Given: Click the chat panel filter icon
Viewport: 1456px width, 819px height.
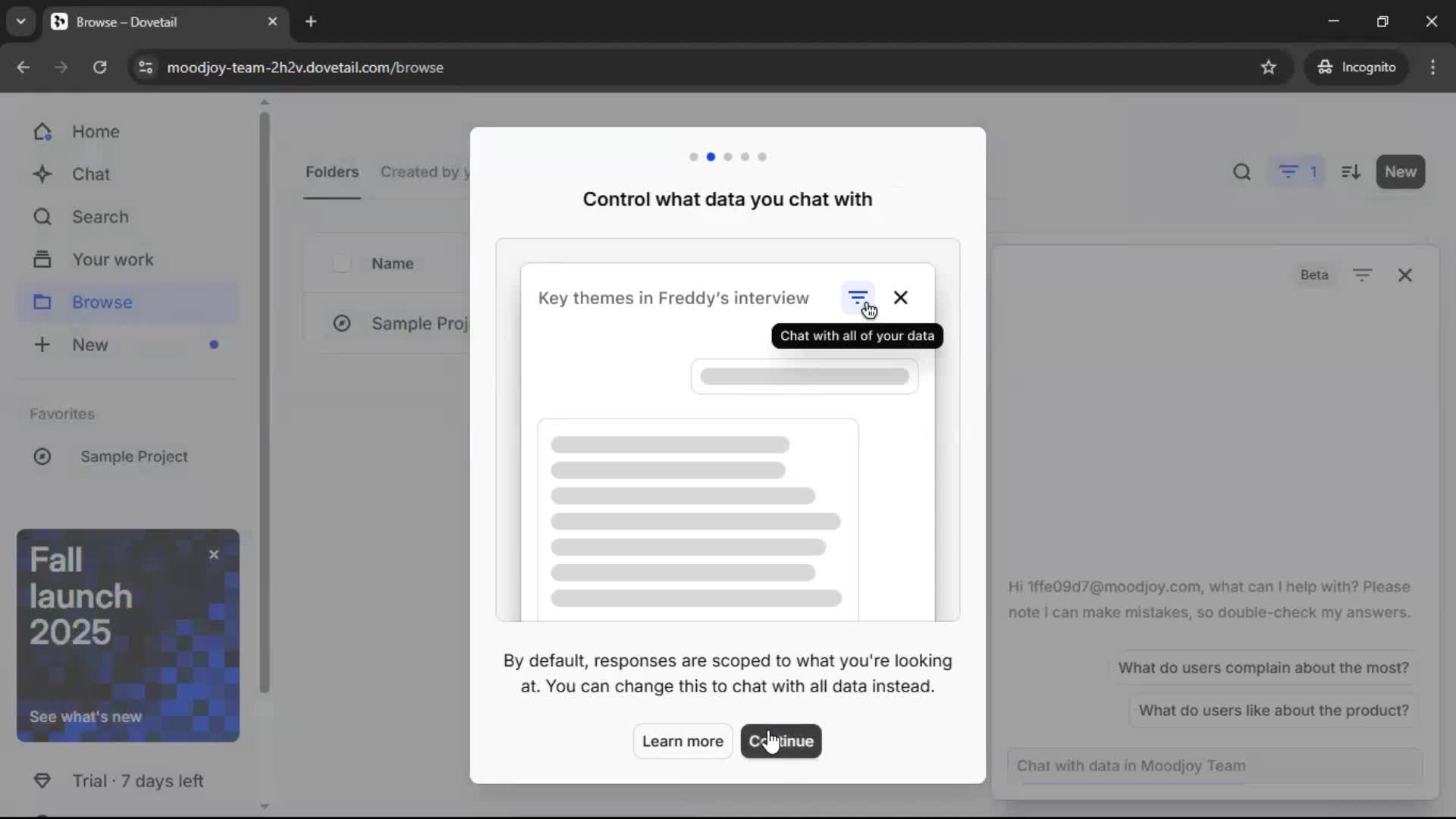Looking at the screenshot, I should [1362, 275].
